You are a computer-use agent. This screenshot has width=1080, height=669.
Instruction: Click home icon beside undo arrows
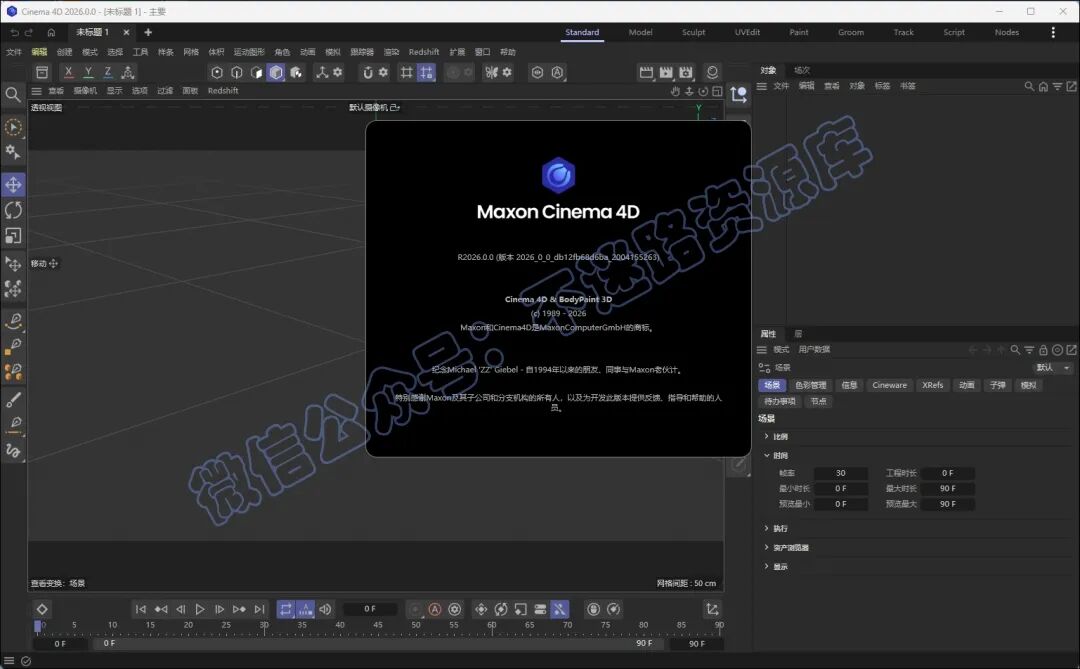51,32
